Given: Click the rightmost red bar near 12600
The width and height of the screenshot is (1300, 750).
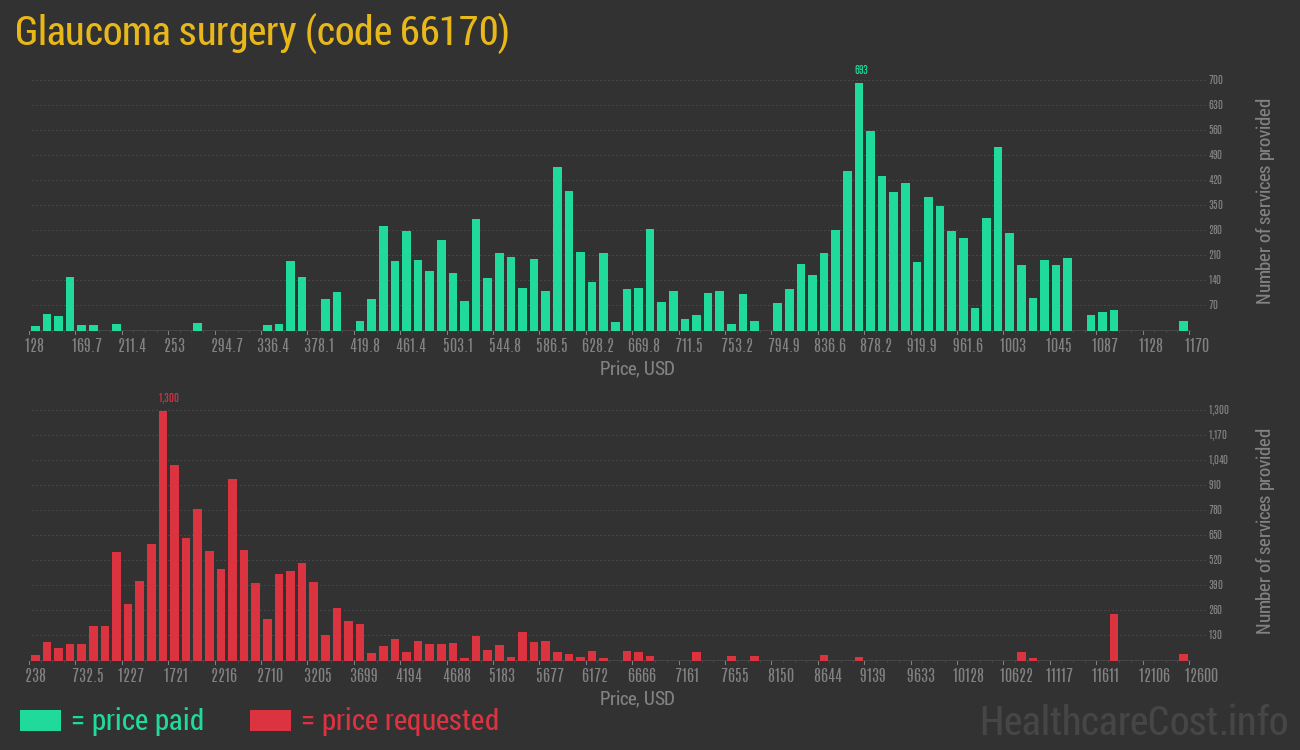Looking at the screenshot, I should pos(1183,657).
